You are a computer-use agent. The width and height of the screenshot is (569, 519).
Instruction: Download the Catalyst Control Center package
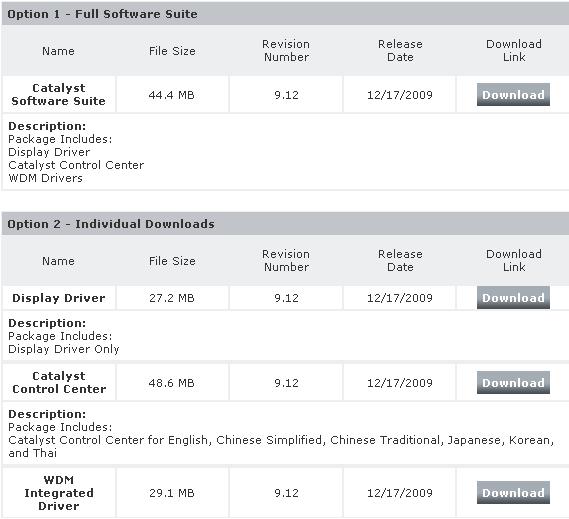coord(513,383)
